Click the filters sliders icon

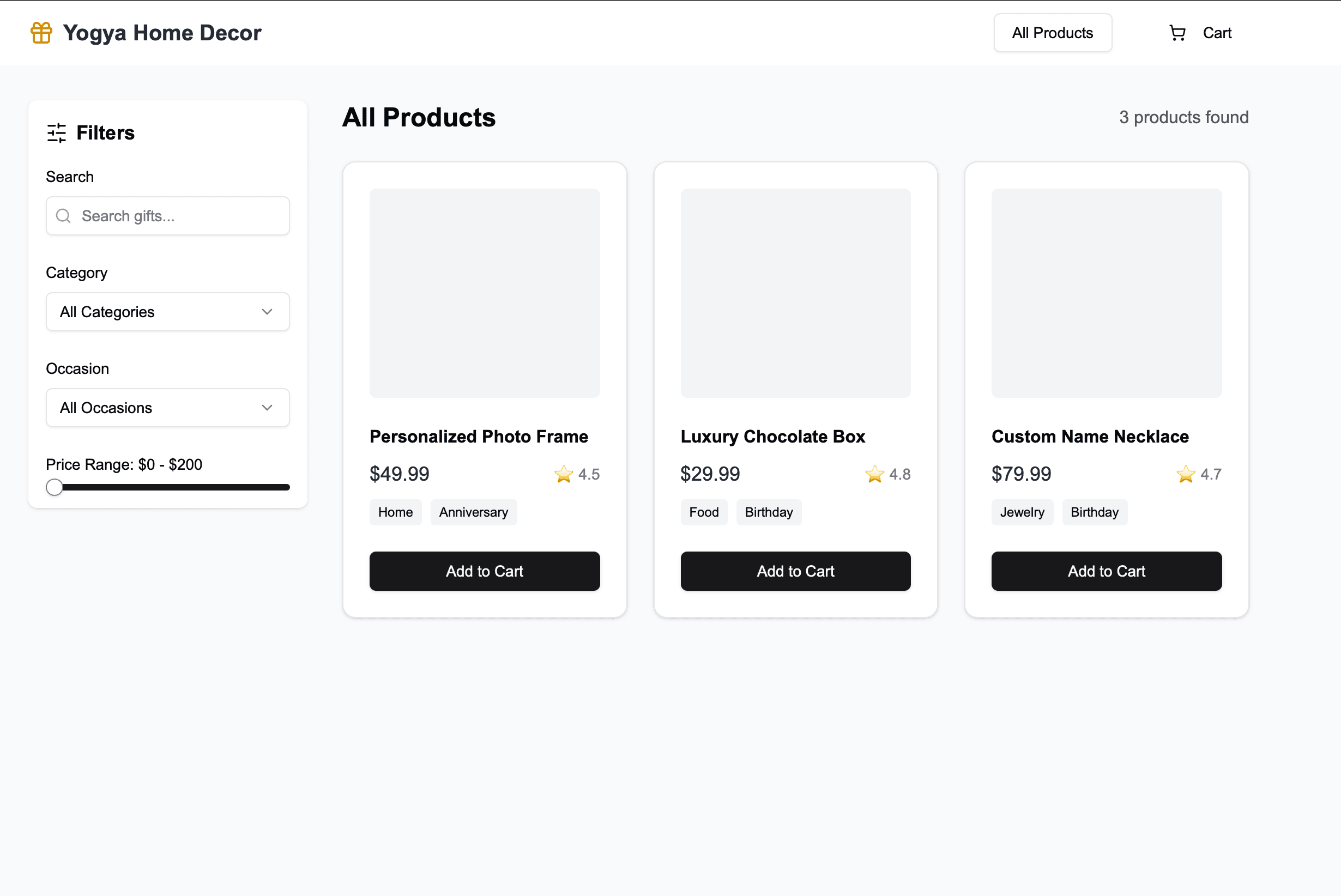point(57,132)
